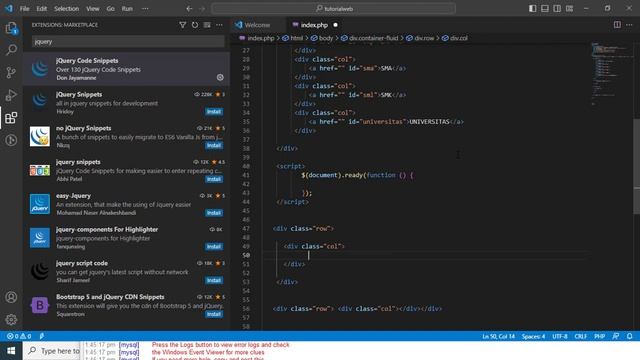
Task: Open Extensions panel more actions menu
Action: click(219, 25)
